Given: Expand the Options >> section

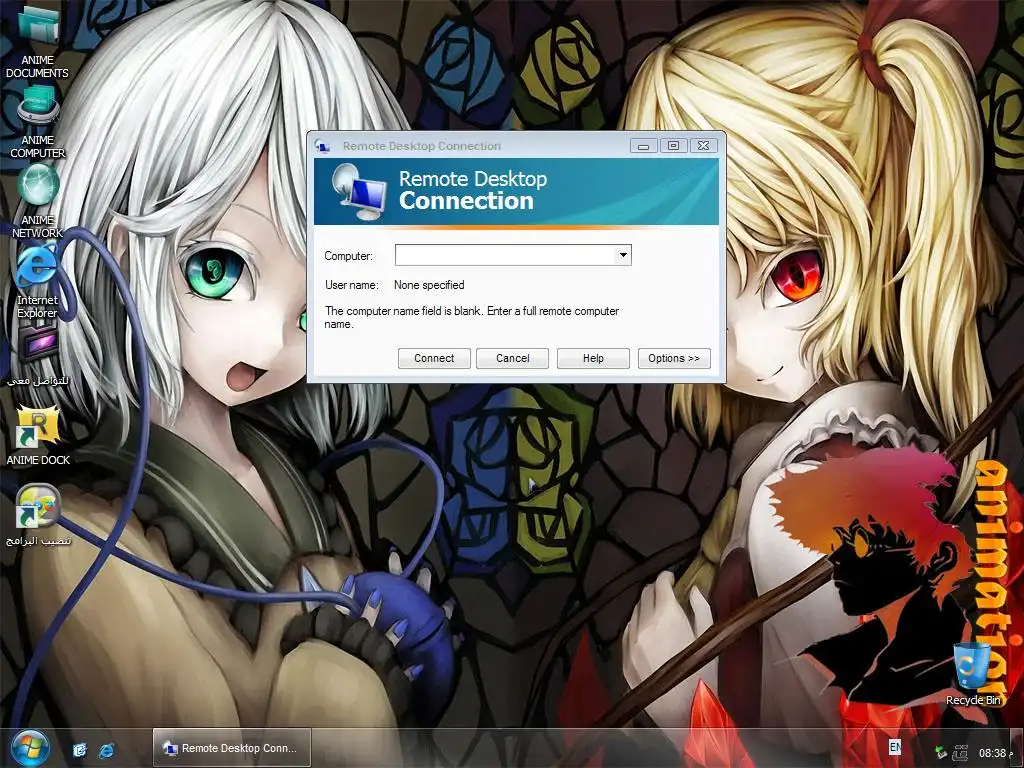Looking at the screenshot, I should tap(674, 358).
